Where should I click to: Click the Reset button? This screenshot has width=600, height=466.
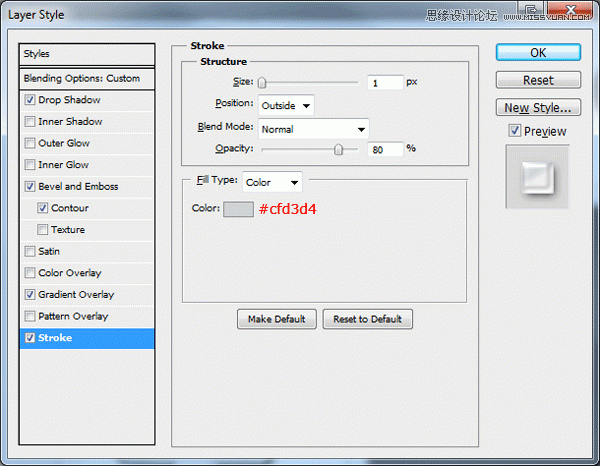click(x=538, y=80)
